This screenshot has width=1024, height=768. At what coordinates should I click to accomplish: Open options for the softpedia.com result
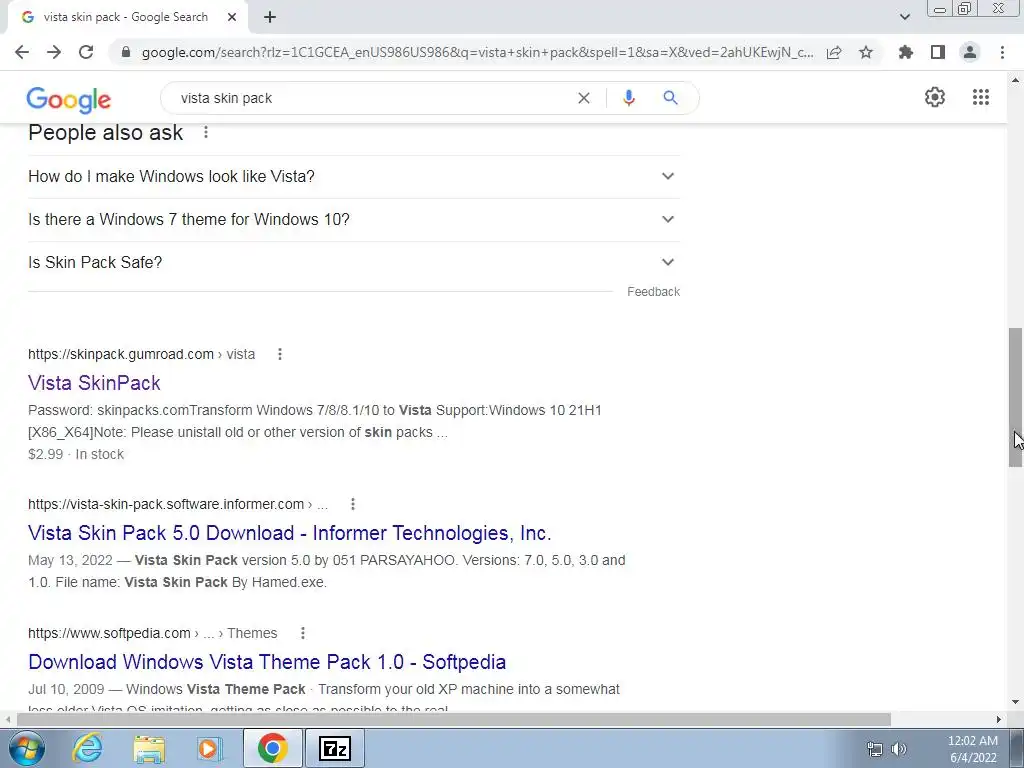point(302,633)
